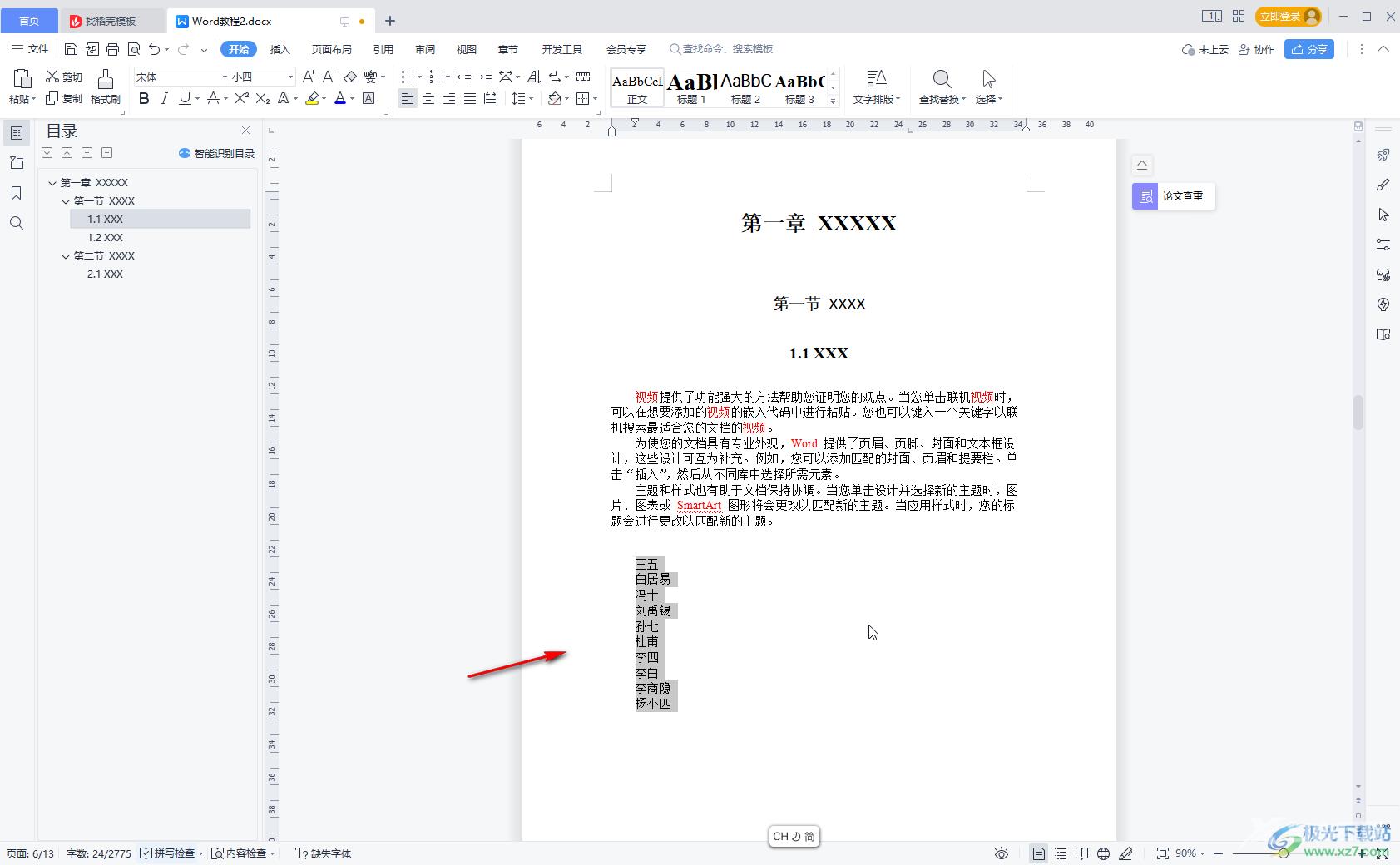Select the Format Painter (格式刷) tool
Image resolution: width=1400 pixels, height=865 pixels.
pos(106,86)
